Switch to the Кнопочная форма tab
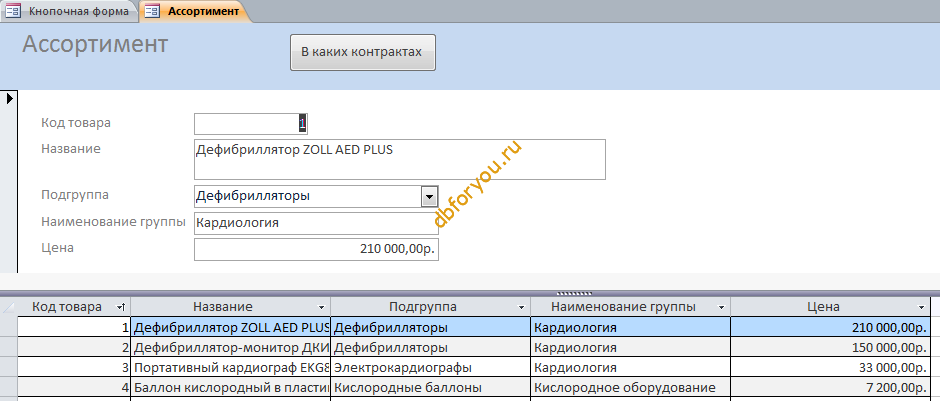The height and width of the screenshot is (401, 940). pos(69,11)
